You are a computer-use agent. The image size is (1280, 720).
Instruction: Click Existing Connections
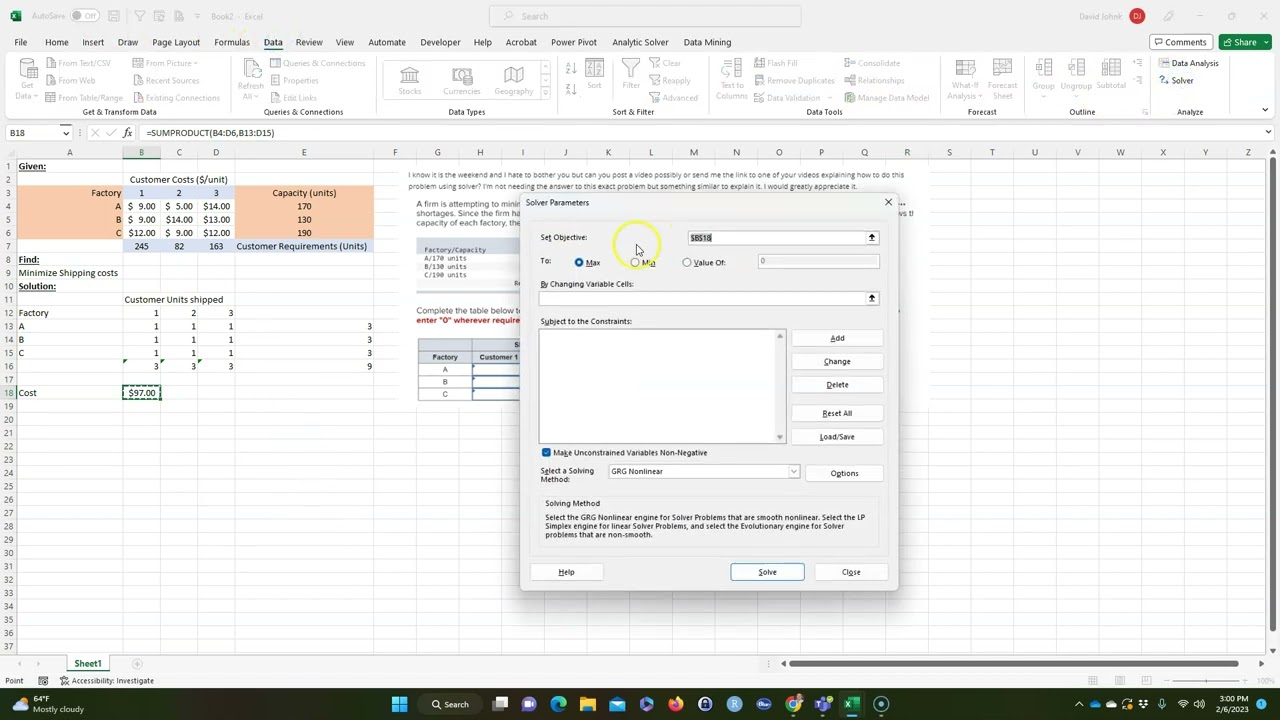tap(175, 97)
